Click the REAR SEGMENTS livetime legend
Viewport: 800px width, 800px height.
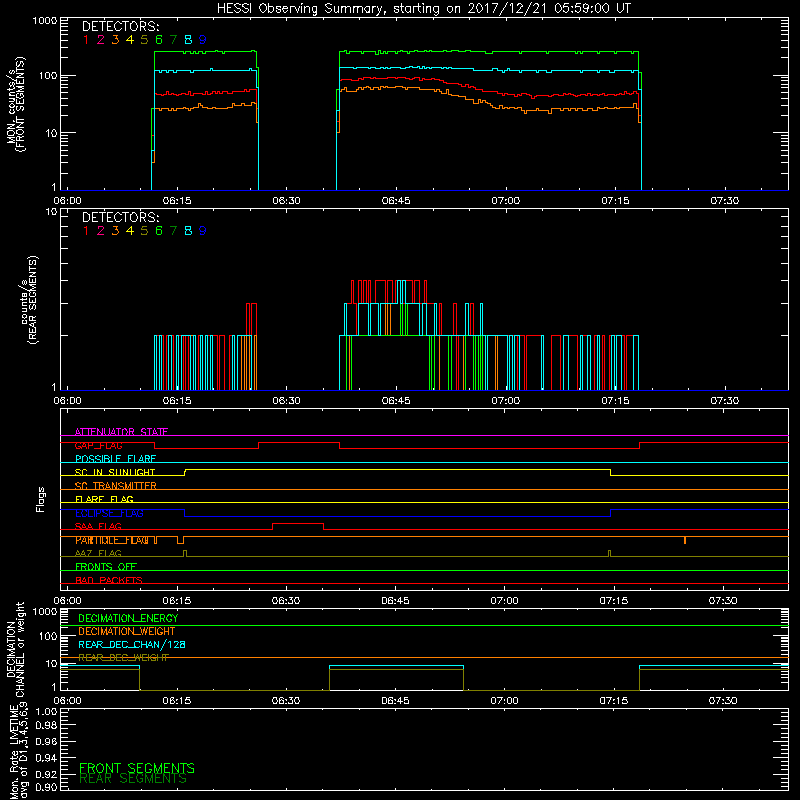pyautogui.click(x=133, y=779)
